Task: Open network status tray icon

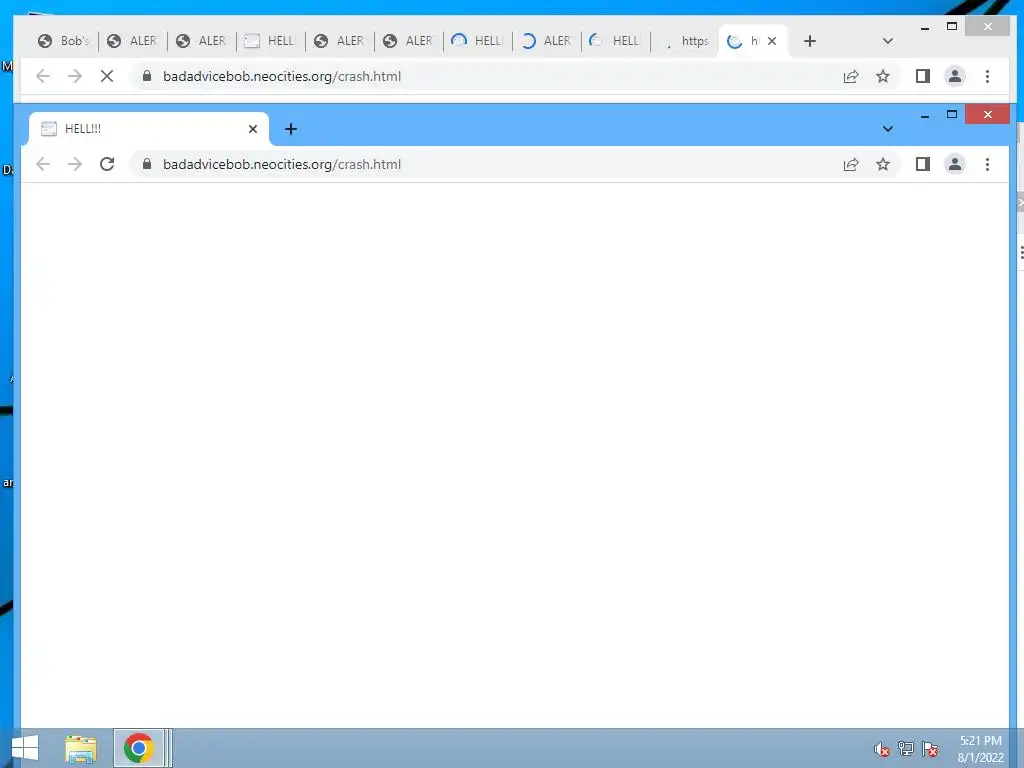Action: click(x=906, y=749)
